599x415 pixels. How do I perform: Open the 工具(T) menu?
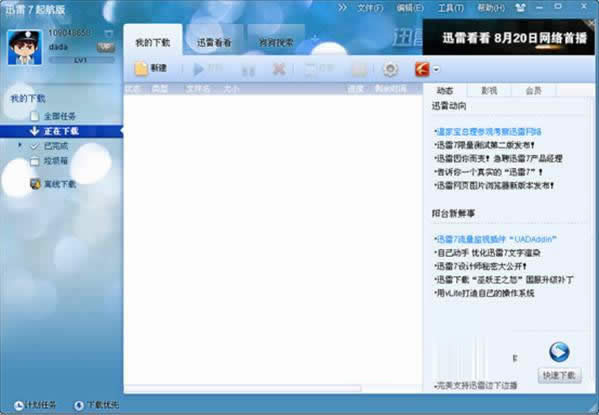click(451, 8)
